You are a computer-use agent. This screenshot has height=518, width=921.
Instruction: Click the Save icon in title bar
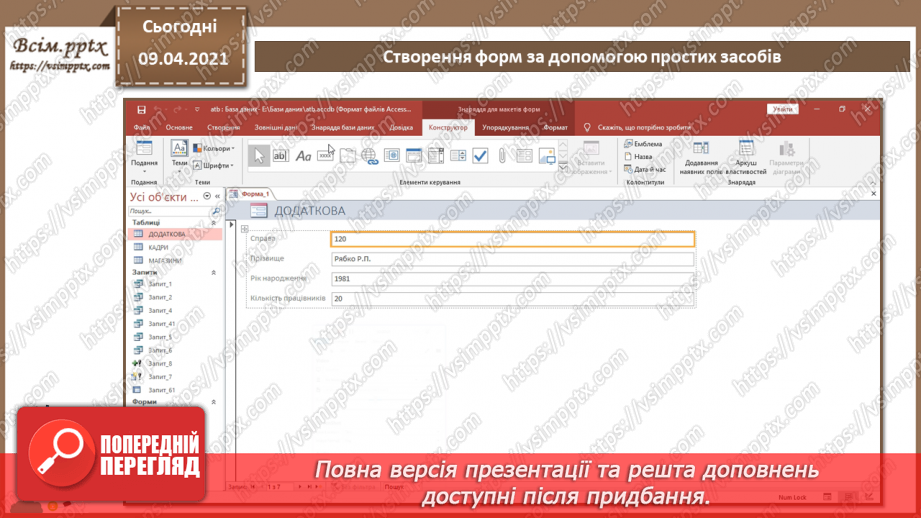tap(141, 109)
